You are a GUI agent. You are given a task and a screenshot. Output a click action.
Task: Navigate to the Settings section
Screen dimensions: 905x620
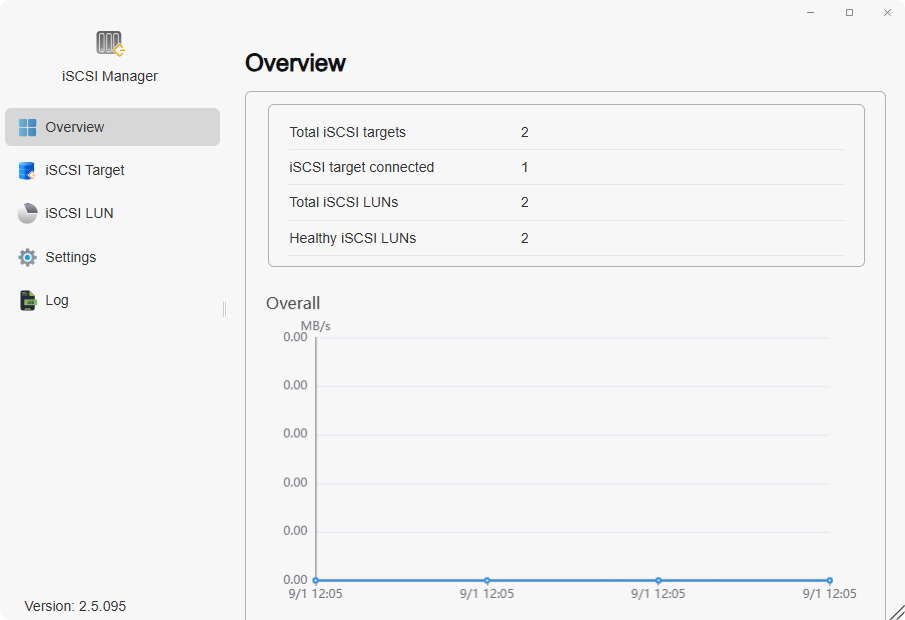click(69, 257)
